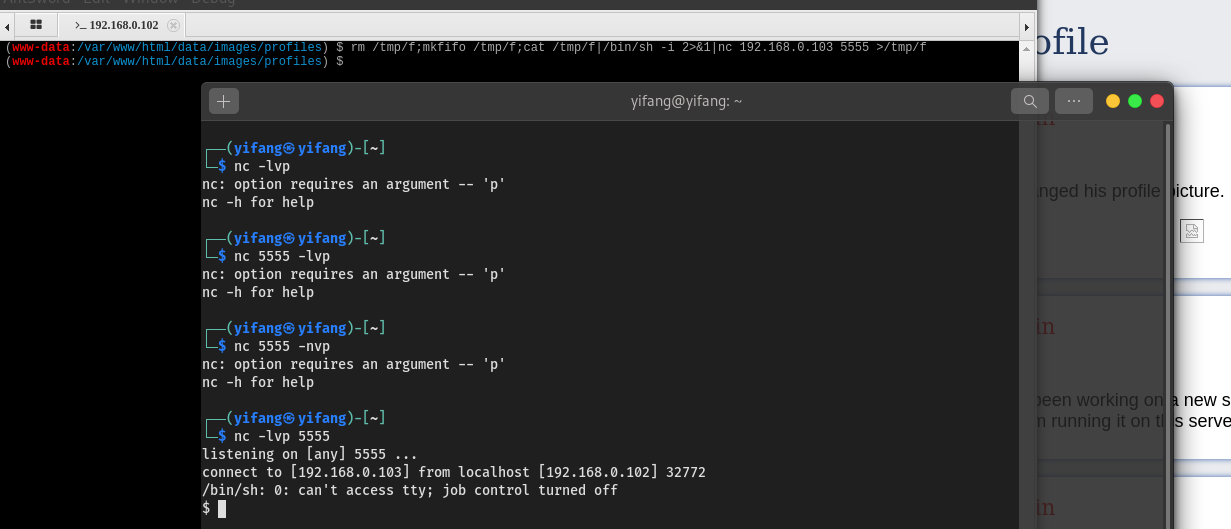The height and width of the screenshot is (529, 1231).
Task: Click the empty www-data prompt on second line
Action: coord(175,61)
